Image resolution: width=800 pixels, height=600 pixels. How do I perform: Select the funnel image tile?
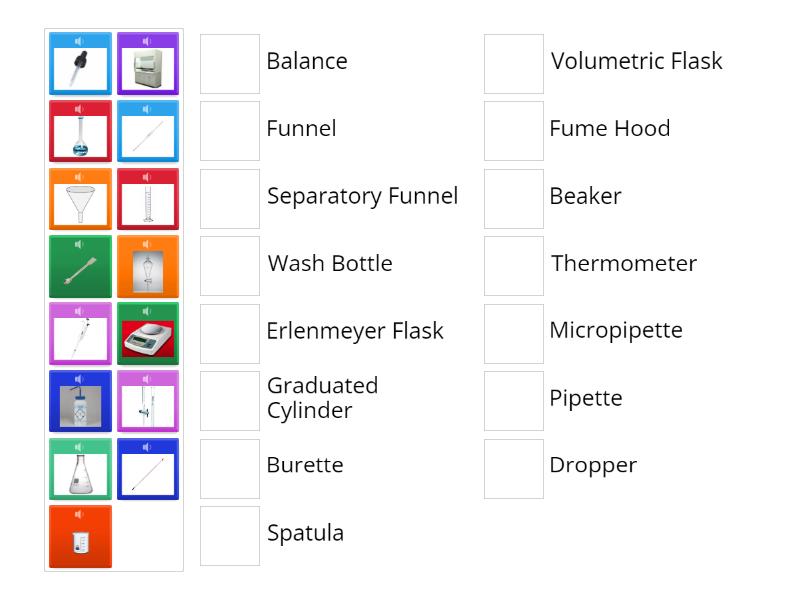point(80,199)
